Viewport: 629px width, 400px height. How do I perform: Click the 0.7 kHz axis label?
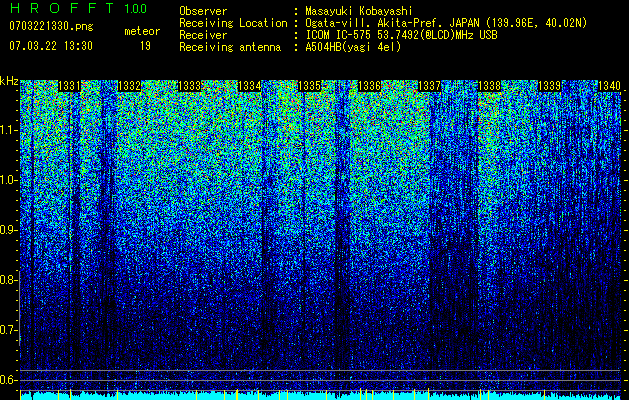point(8,330)
